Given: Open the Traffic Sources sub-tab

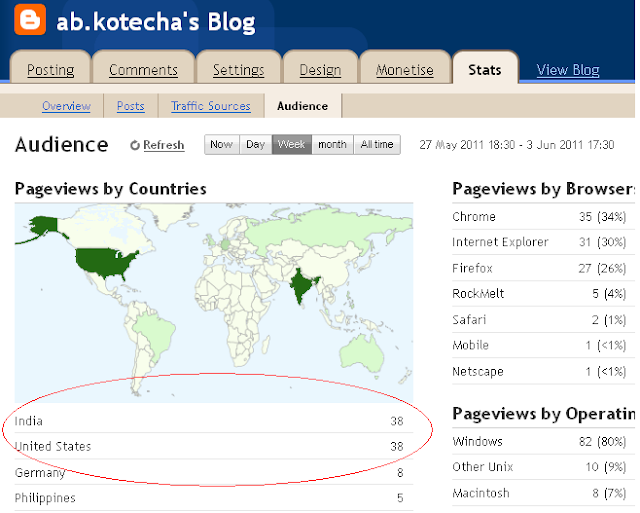Looking at the screenshot, I should pyautogui.click(x=211, y=106).
